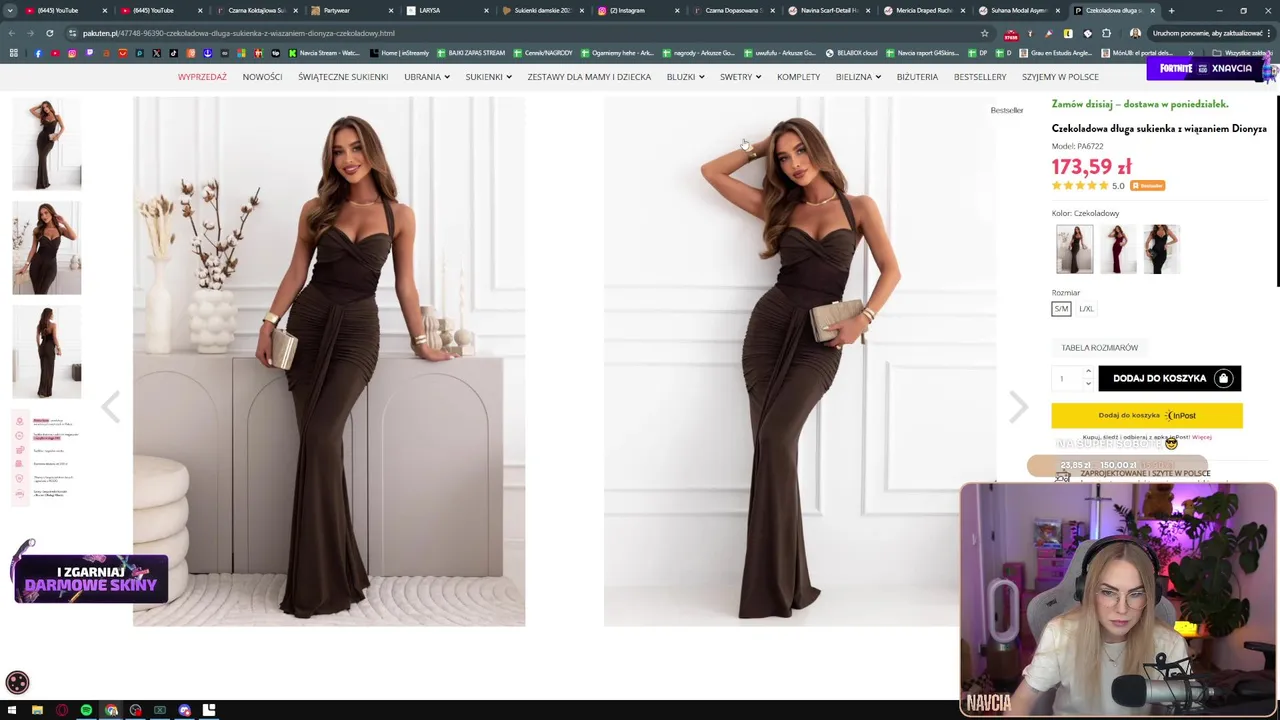This screenshot has width=1280, height=720.
Task: Increase the quantity with the up arrow
Action: 1088,372
